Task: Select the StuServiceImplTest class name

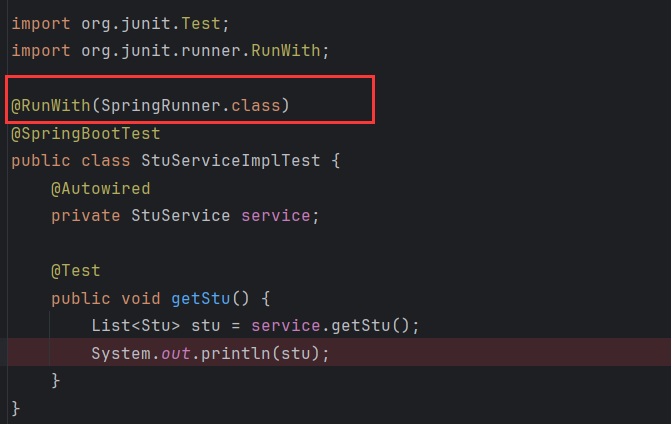Action: 231,161
